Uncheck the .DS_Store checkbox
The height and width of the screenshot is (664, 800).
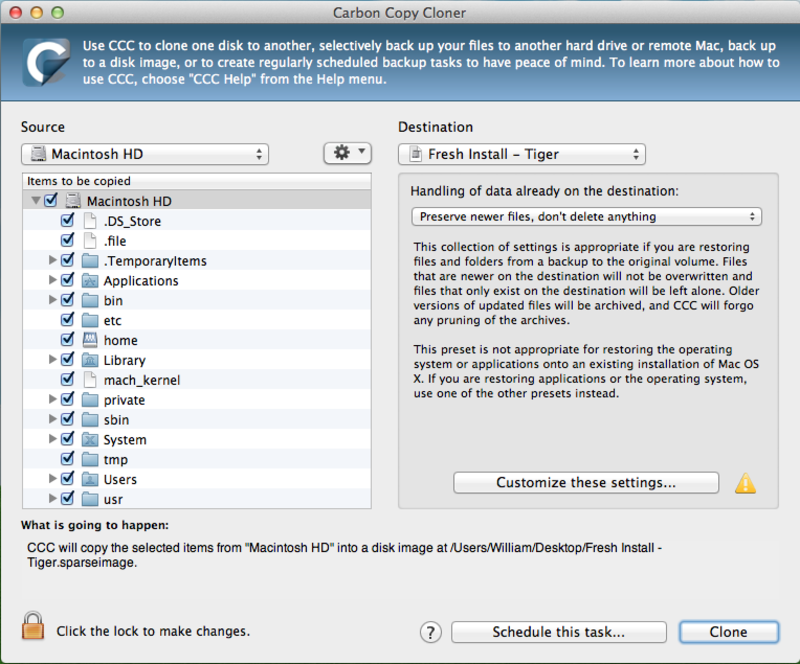pyautogui.click(x=67, y=220)
